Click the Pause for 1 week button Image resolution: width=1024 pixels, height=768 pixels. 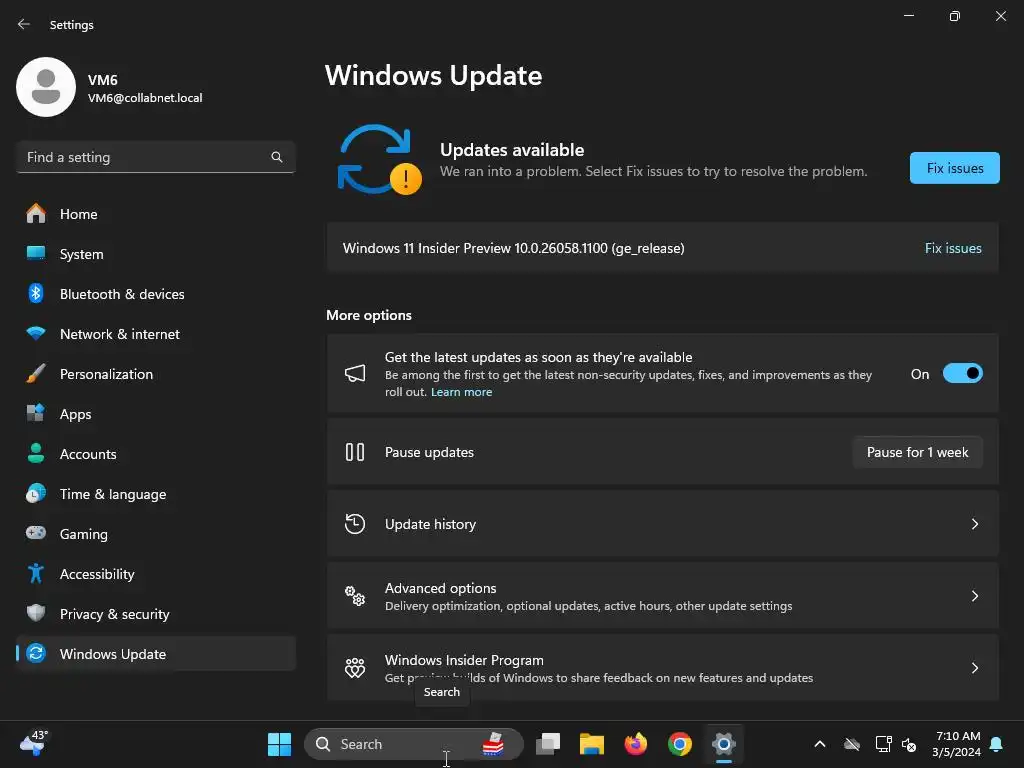click(x=918, y=452)
